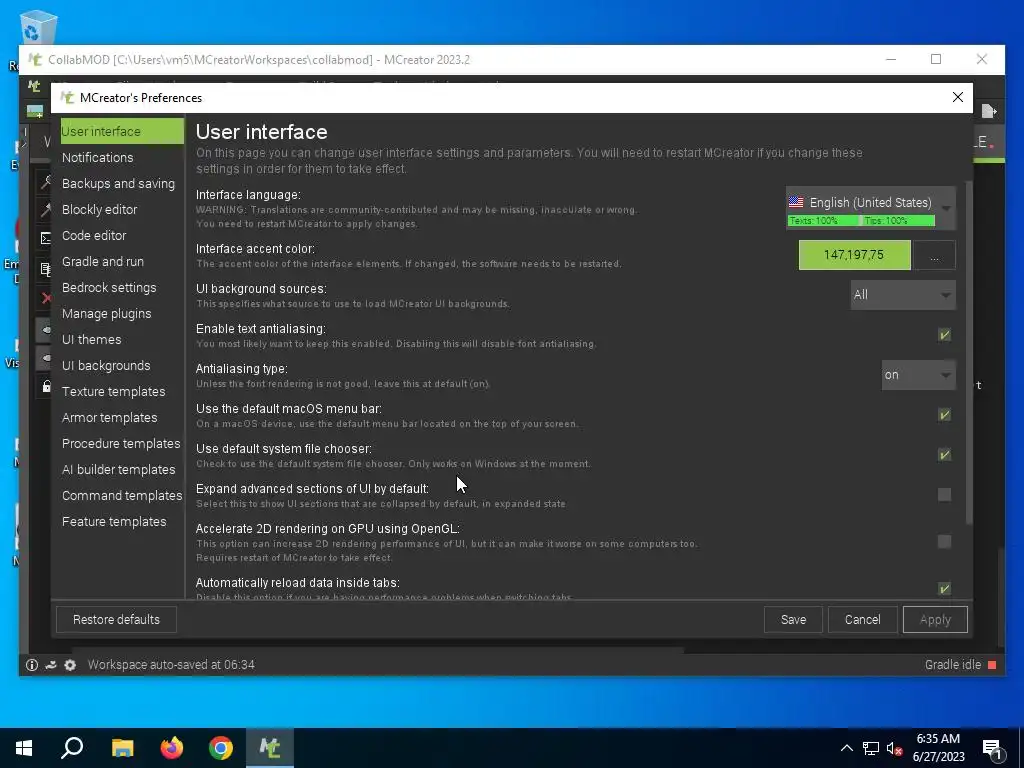This screenshot has width=1024, height=768.
Task: Open Windows search from the taskbar
Action: [x=72, y=748]
